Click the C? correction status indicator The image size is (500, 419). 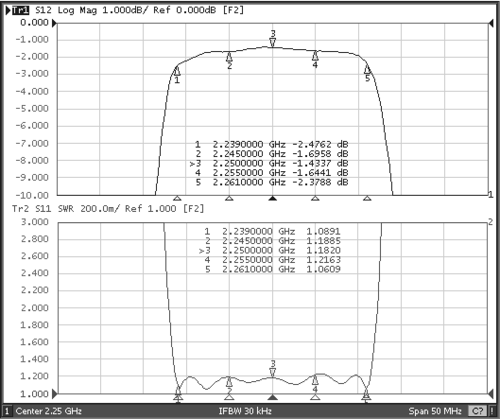click(x=478, y=411)
